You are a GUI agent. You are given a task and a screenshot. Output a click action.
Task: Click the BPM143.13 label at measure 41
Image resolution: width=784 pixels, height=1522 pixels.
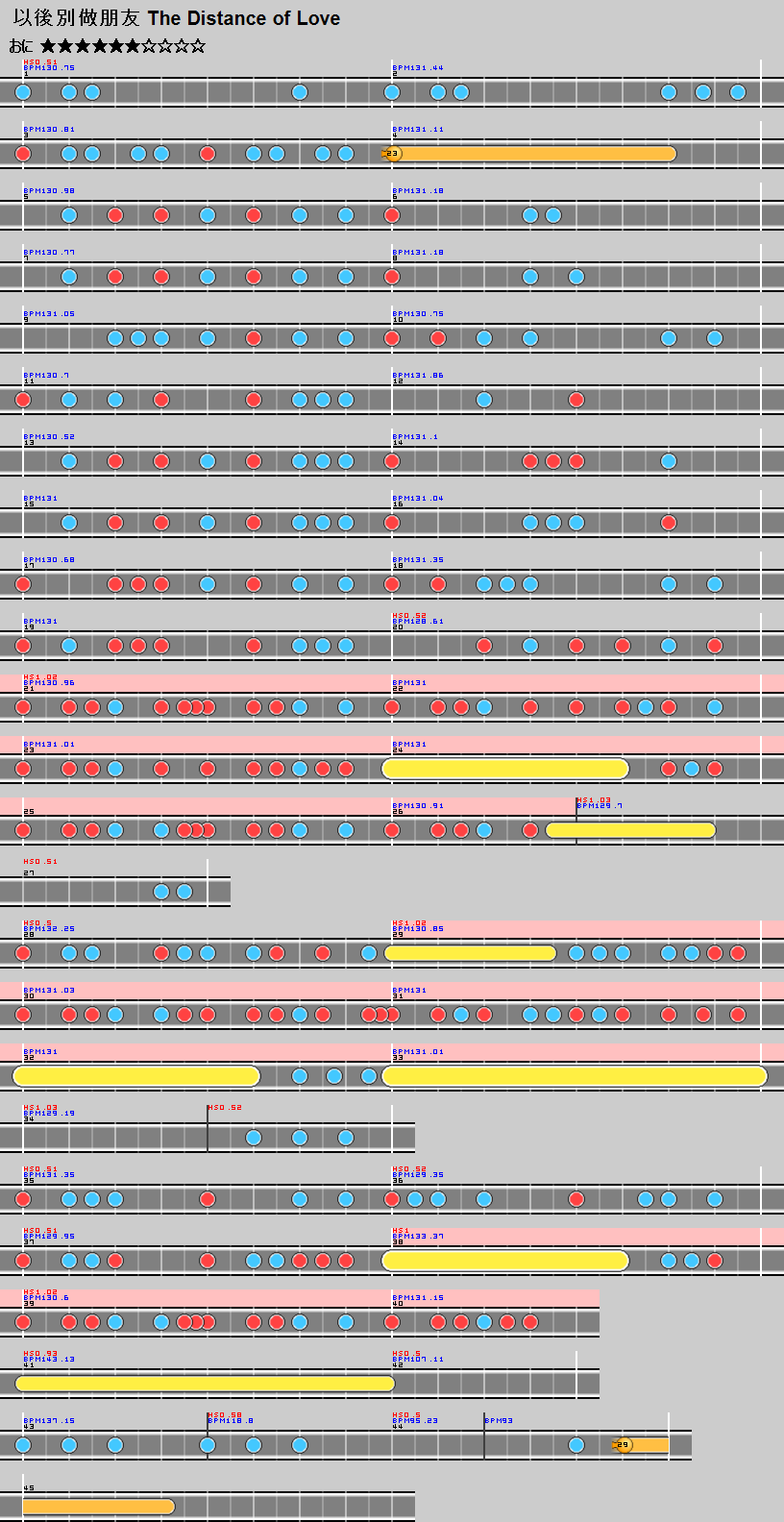[49, 1360]
